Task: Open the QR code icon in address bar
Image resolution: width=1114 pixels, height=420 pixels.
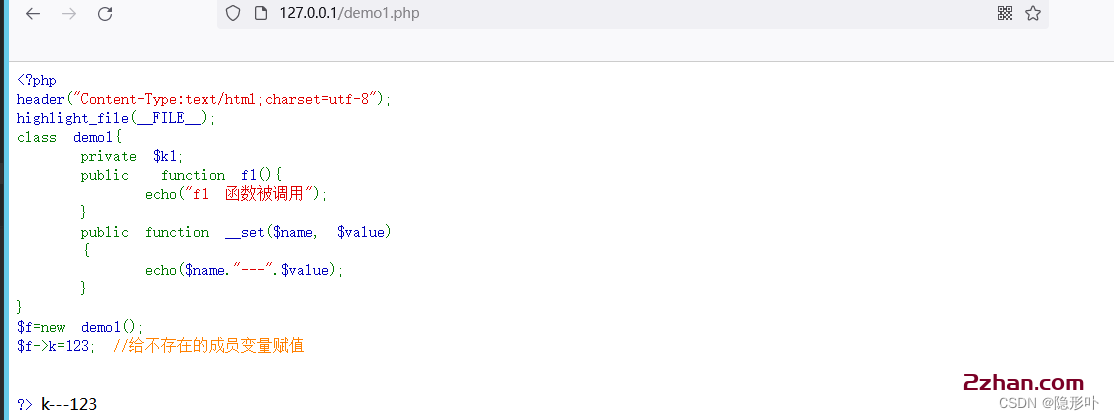Action: tap(1005, 14)
